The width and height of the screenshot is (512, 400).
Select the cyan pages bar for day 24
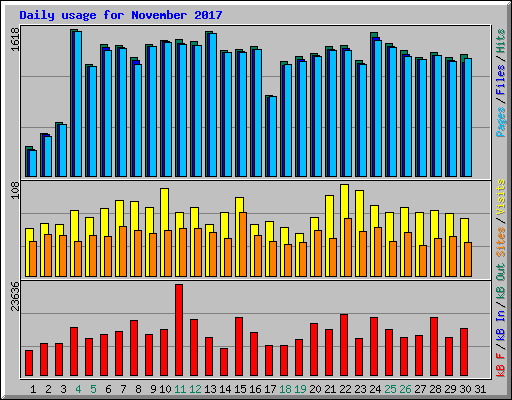pos(378,109)
